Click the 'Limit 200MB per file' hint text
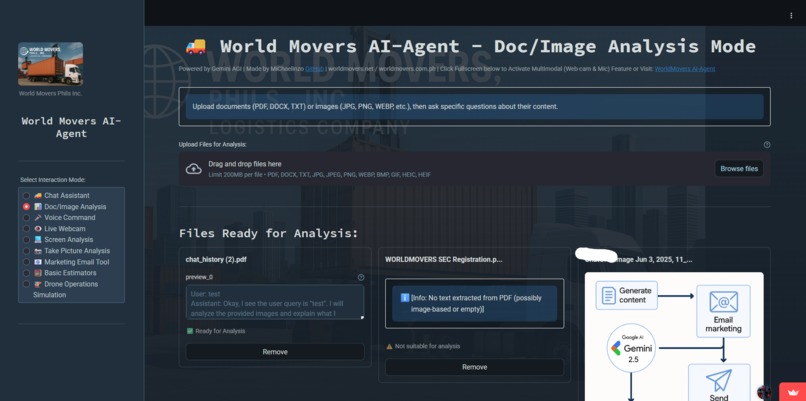Image resolution: width=806 pixels, height=401 pixels. coord(320,175)
